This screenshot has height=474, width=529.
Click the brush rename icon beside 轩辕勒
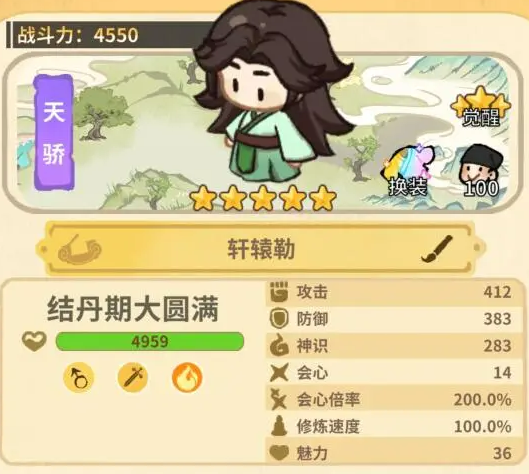pyautogui.click(x=437, y=249)
